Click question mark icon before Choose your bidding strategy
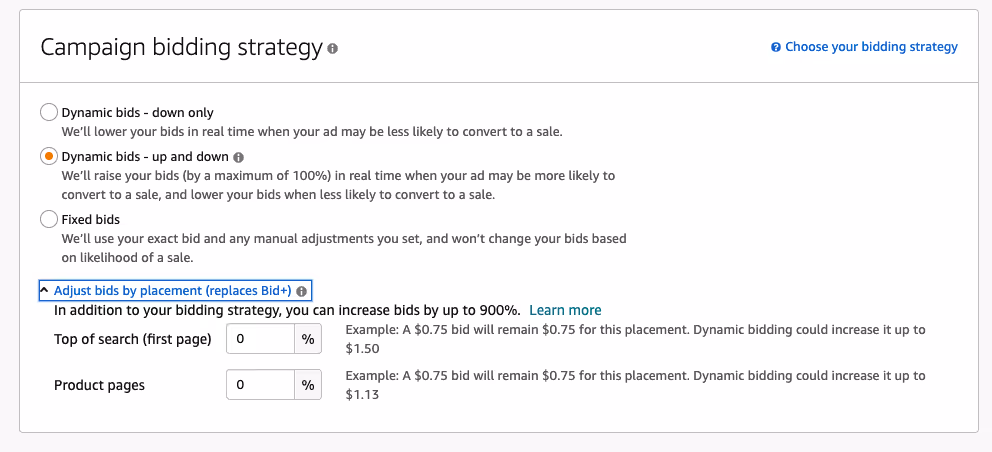 776,47
